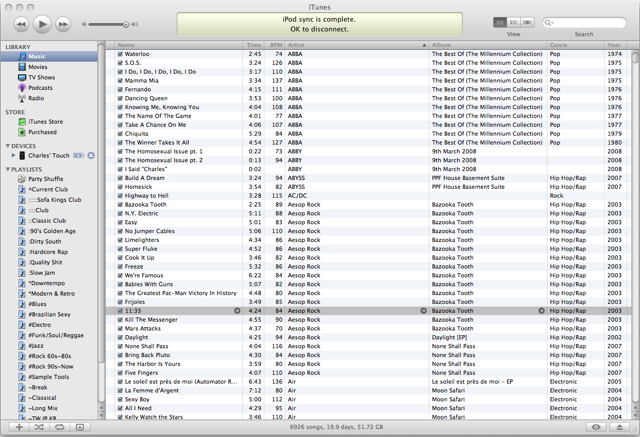Uncheck the Highway to Hell checkbox
The image size is (640, 437).
[x=120, y=196]
